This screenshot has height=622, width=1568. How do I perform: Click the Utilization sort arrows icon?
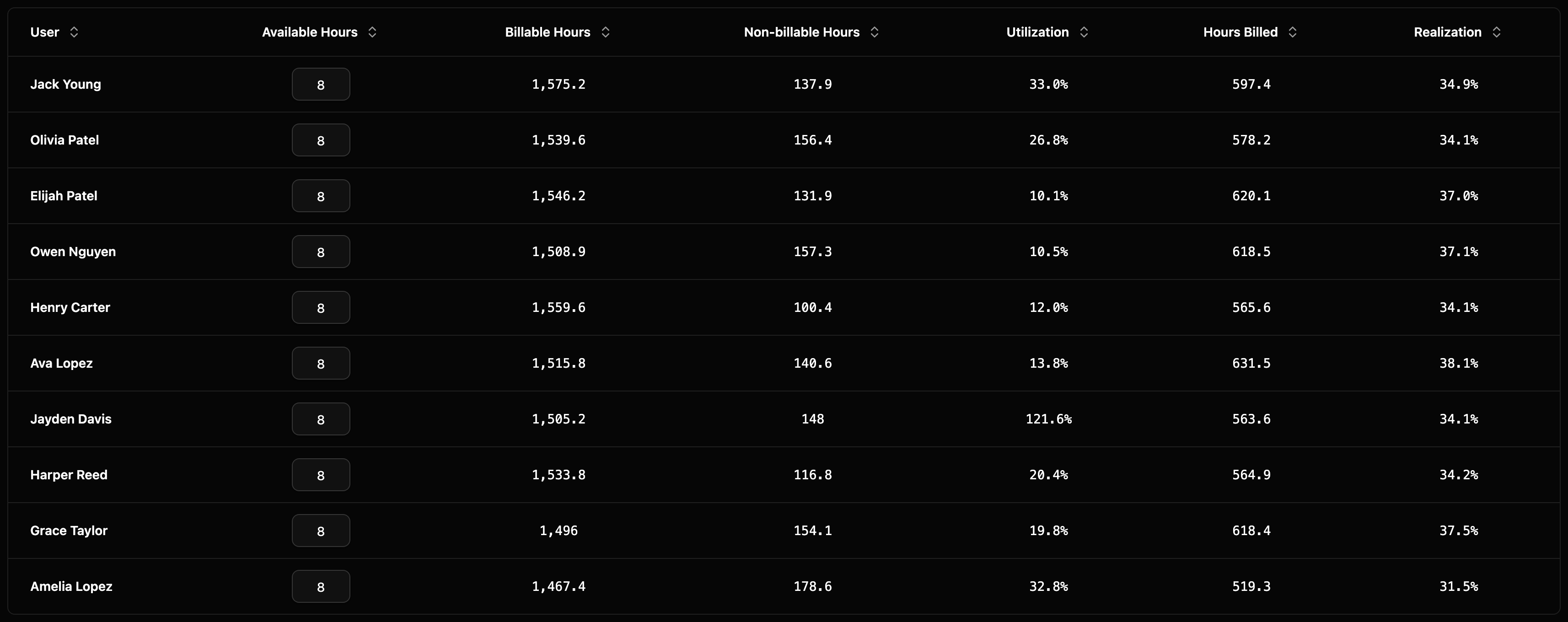pos(1084,32)
